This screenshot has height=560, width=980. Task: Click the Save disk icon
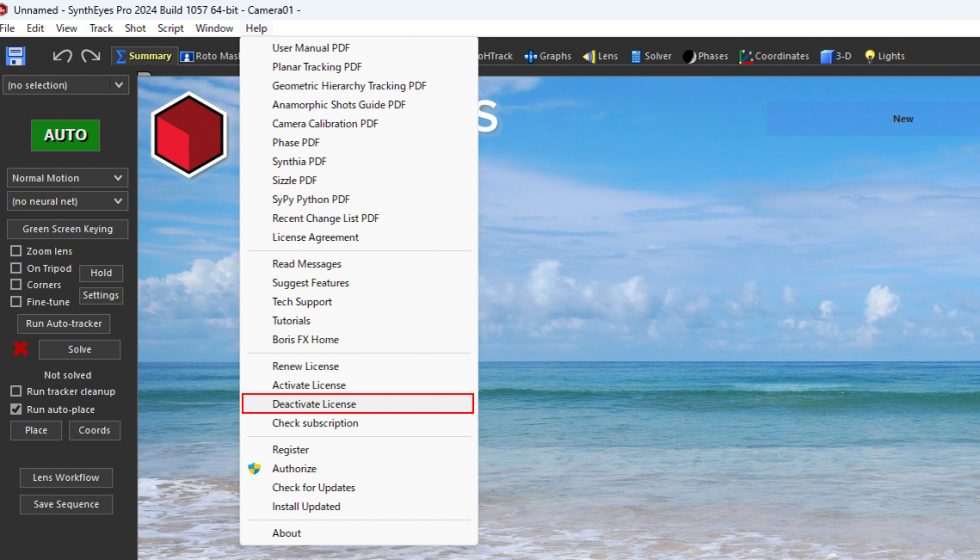point(16,56)
